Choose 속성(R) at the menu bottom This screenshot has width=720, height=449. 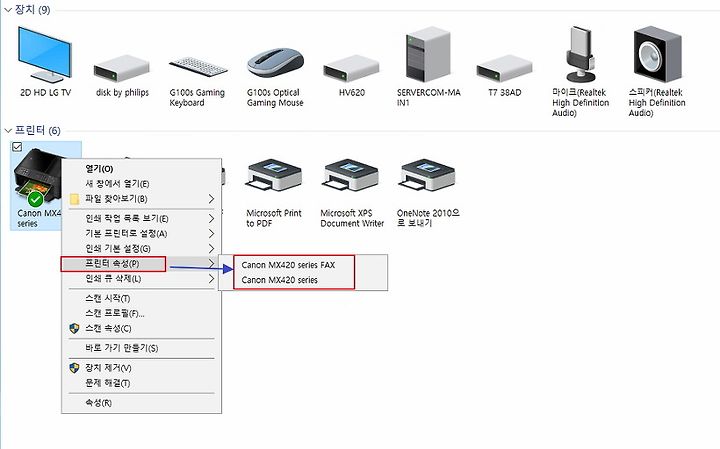click(141, 403)
